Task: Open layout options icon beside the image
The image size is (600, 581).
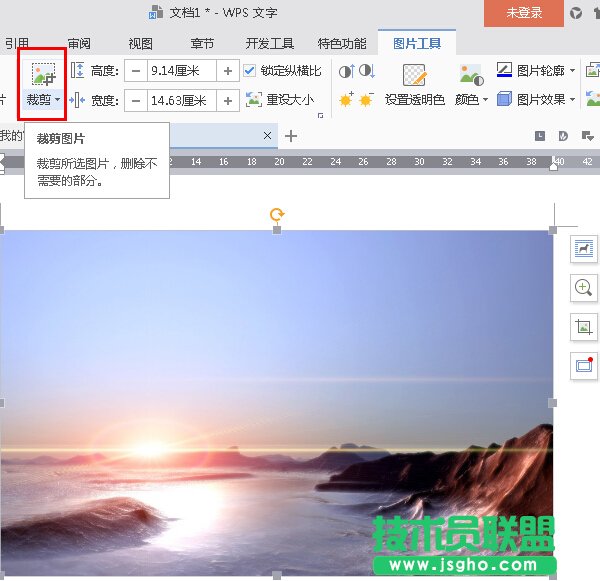Action: pos(583,248)
